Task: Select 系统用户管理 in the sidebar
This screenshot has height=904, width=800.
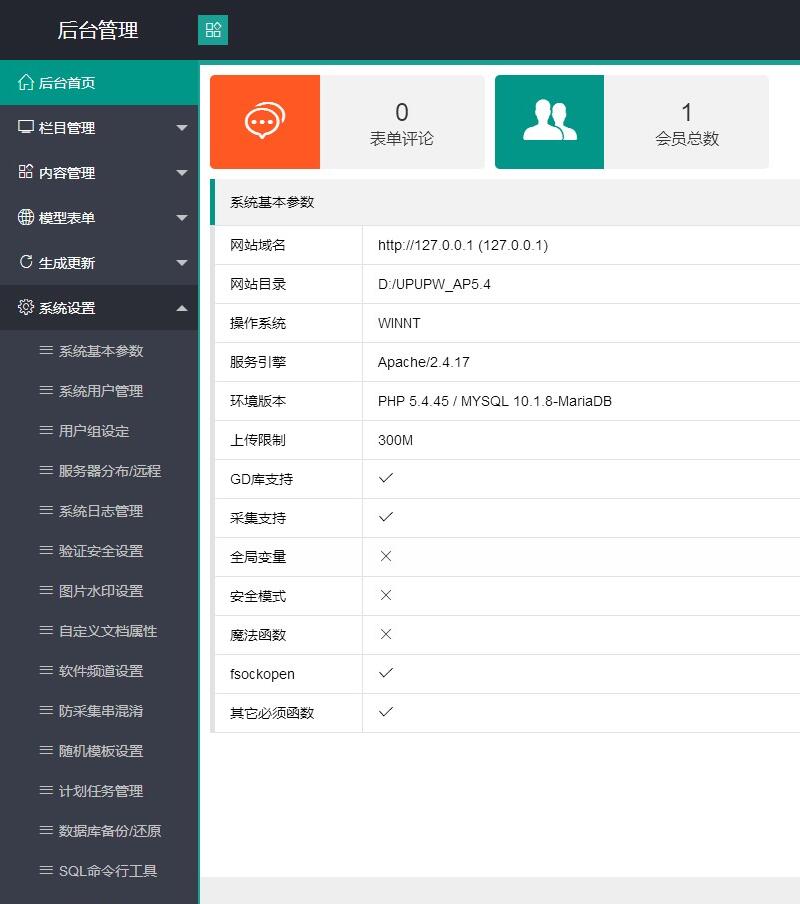Action: click(x=100, y=391)
